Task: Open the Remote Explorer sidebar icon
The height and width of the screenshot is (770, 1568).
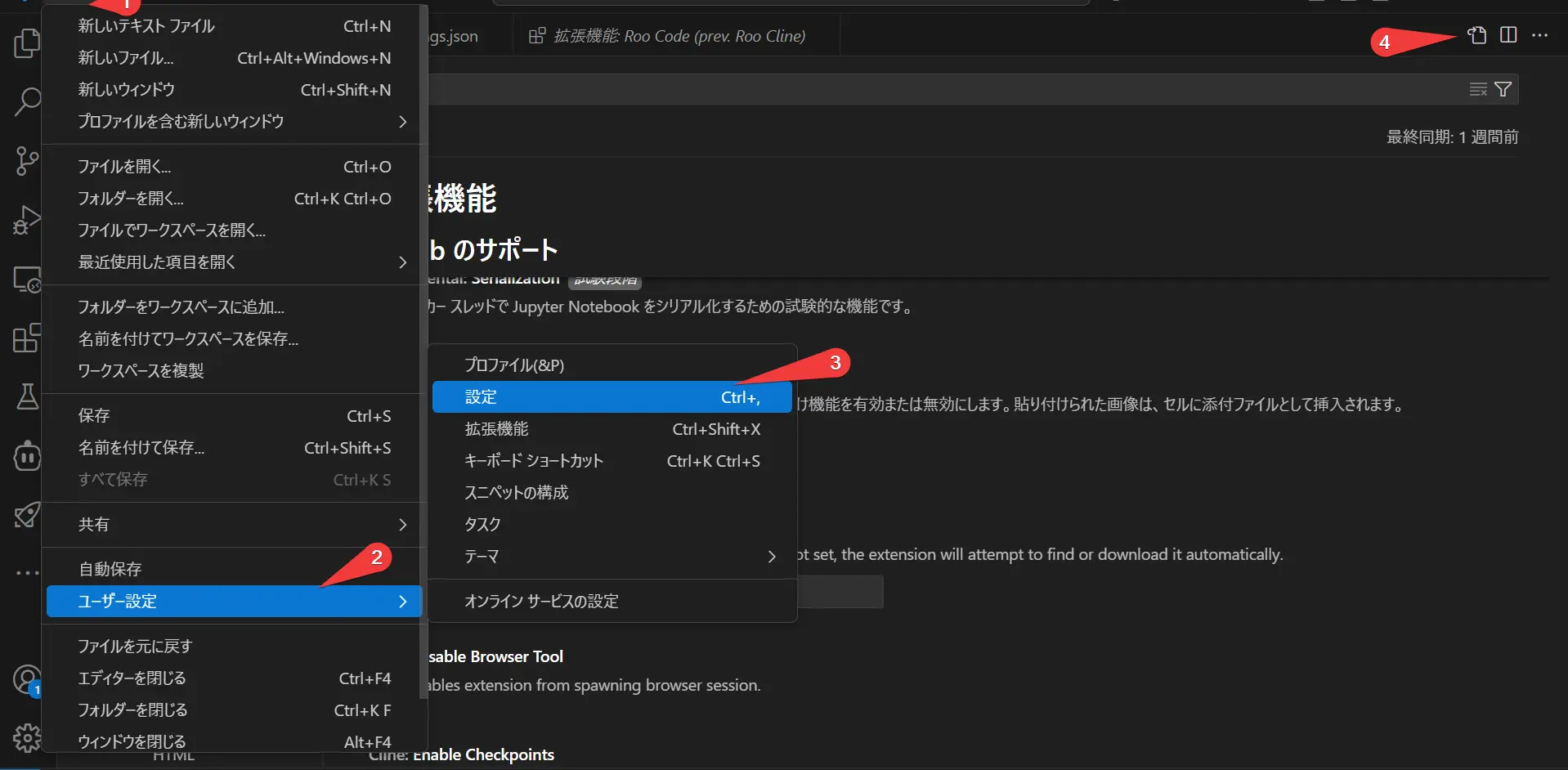Action: [x=26, y=279]
